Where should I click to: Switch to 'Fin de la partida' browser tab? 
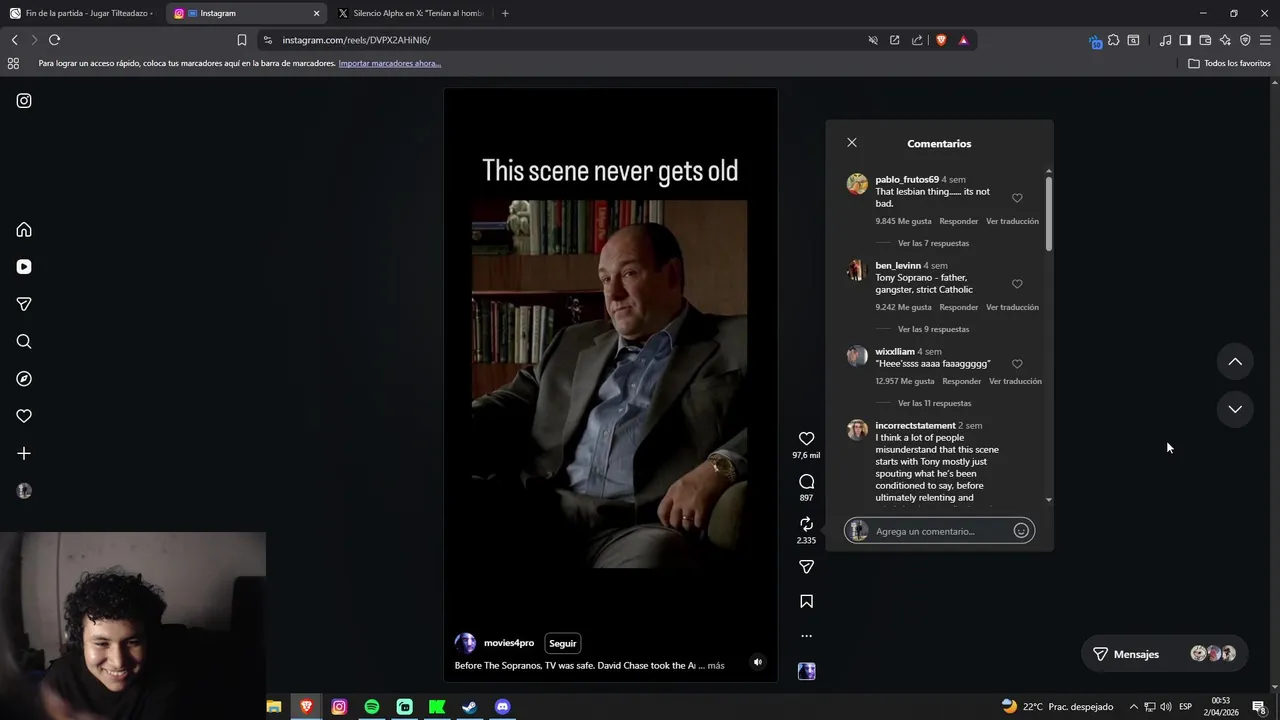coord(81,13)
